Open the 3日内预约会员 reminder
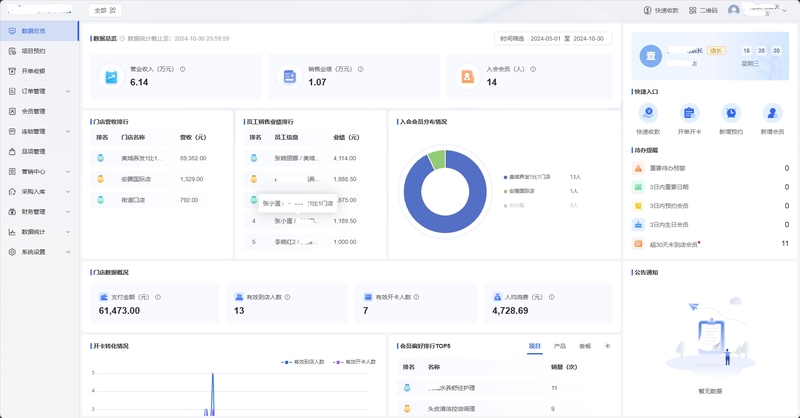The width and height of the screenshot is (800, 418). click(711, 206)
